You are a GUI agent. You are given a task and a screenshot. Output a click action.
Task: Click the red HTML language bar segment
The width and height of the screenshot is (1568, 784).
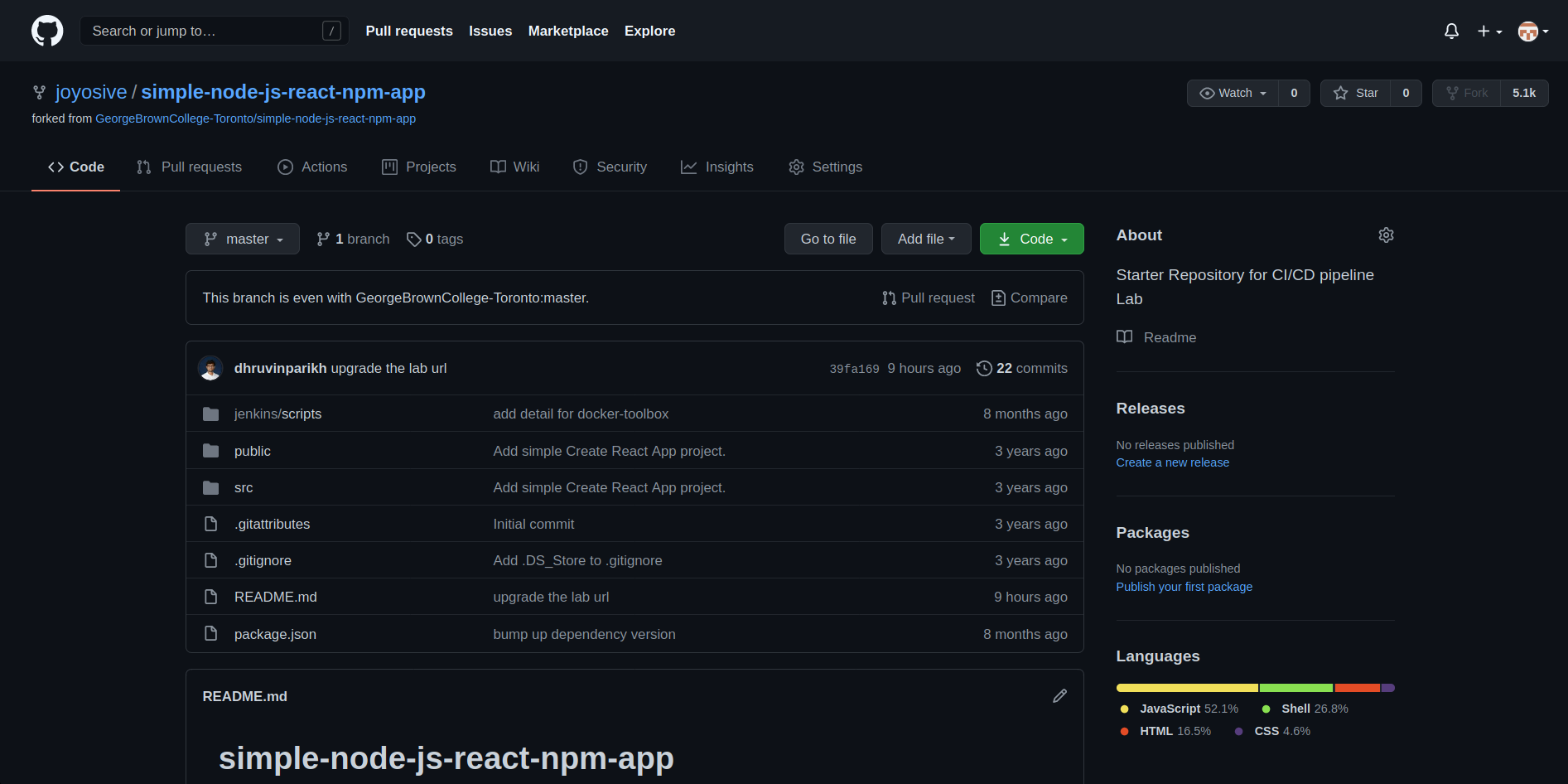(x=1357, y=688)
